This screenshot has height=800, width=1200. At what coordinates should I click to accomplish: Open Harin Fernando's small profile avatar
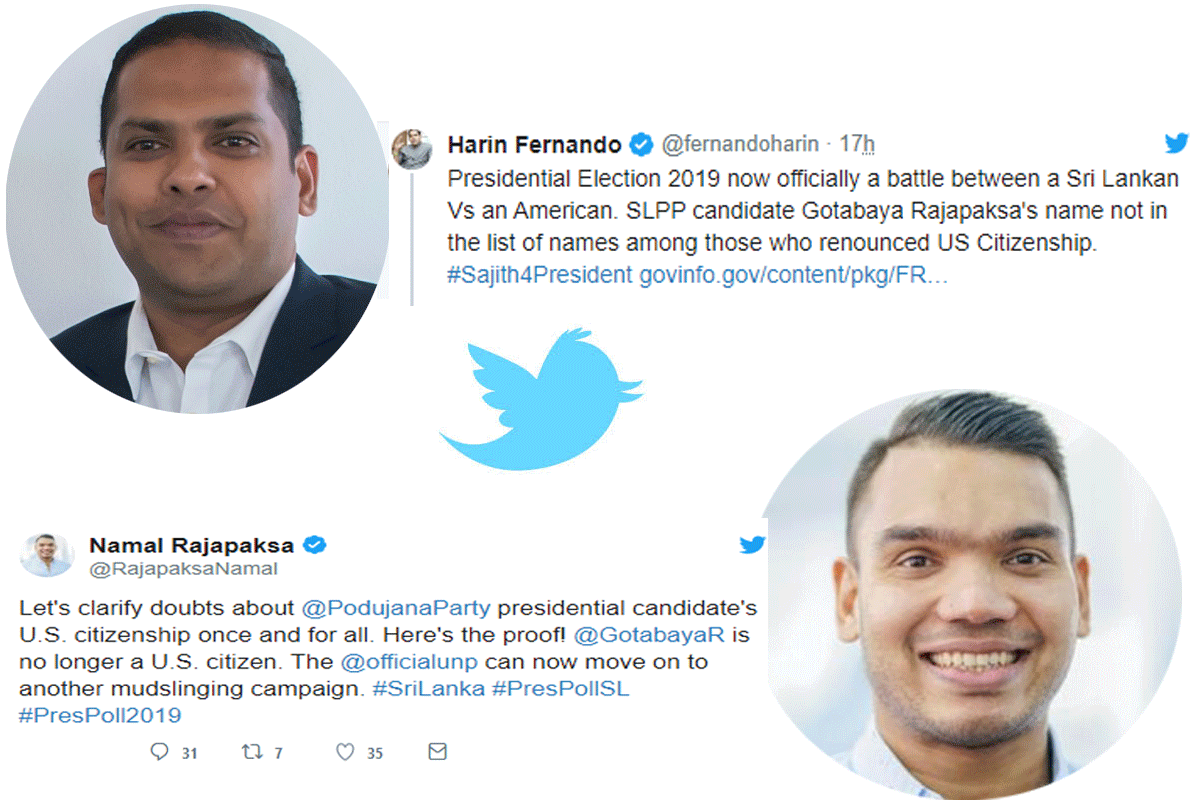[412, 148]
